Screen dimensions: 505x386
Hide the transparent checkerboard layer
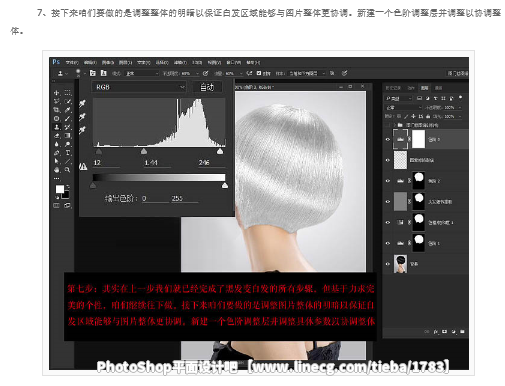[388, 160]
